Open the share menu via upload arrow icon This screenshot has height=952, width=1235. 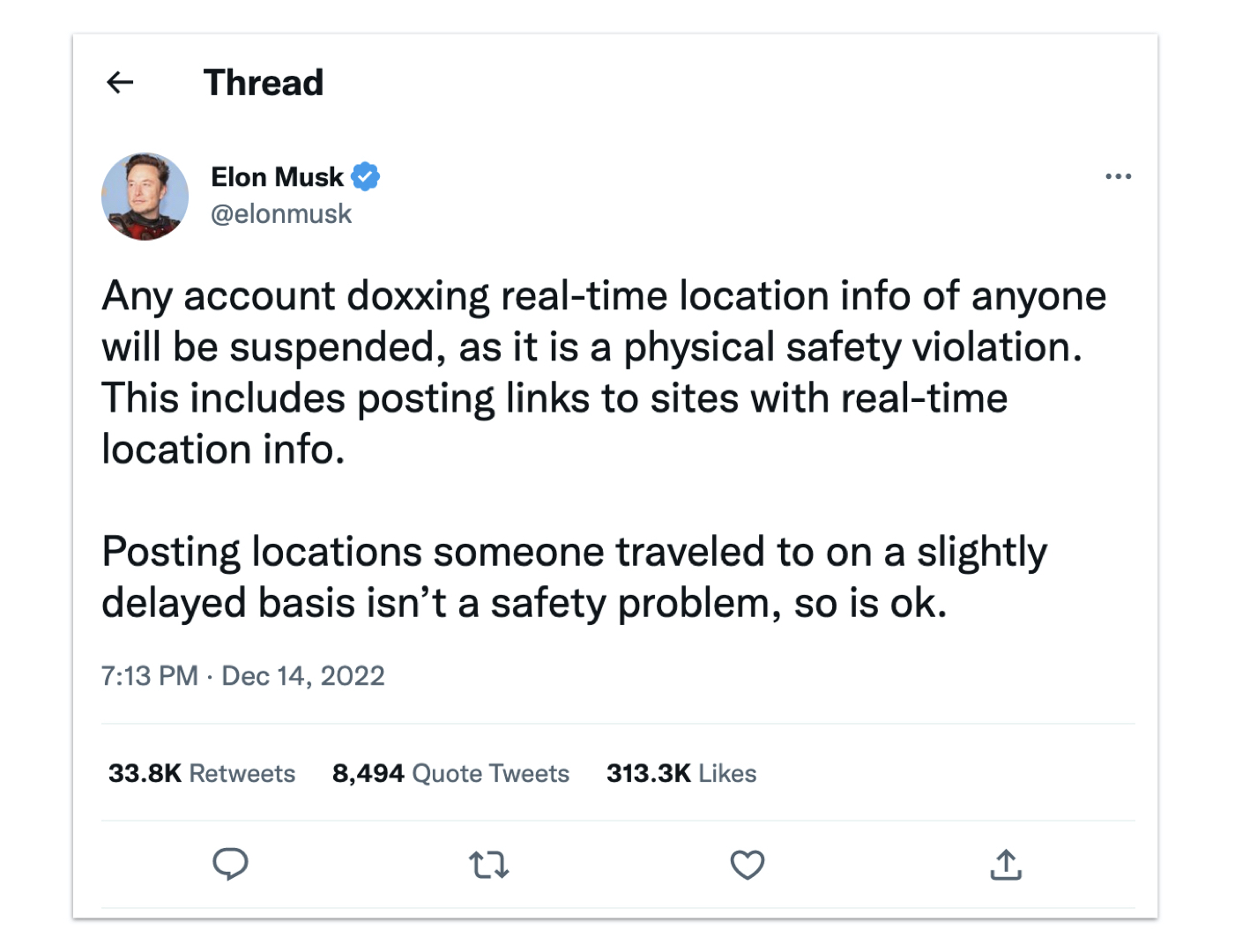click(1005, 865)
